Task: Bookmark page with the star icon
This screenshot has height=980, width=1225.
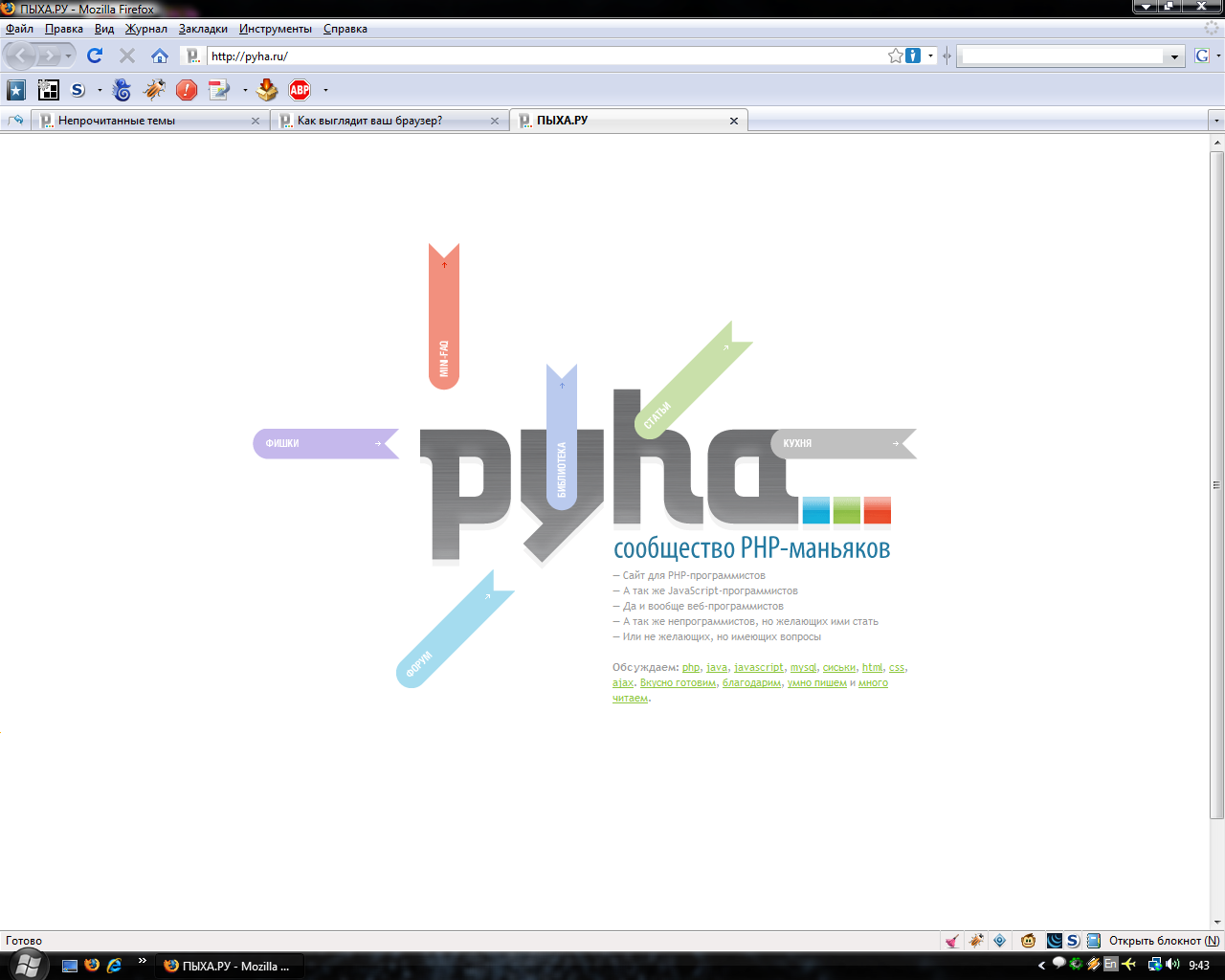Action: click(x=895, y=56)
